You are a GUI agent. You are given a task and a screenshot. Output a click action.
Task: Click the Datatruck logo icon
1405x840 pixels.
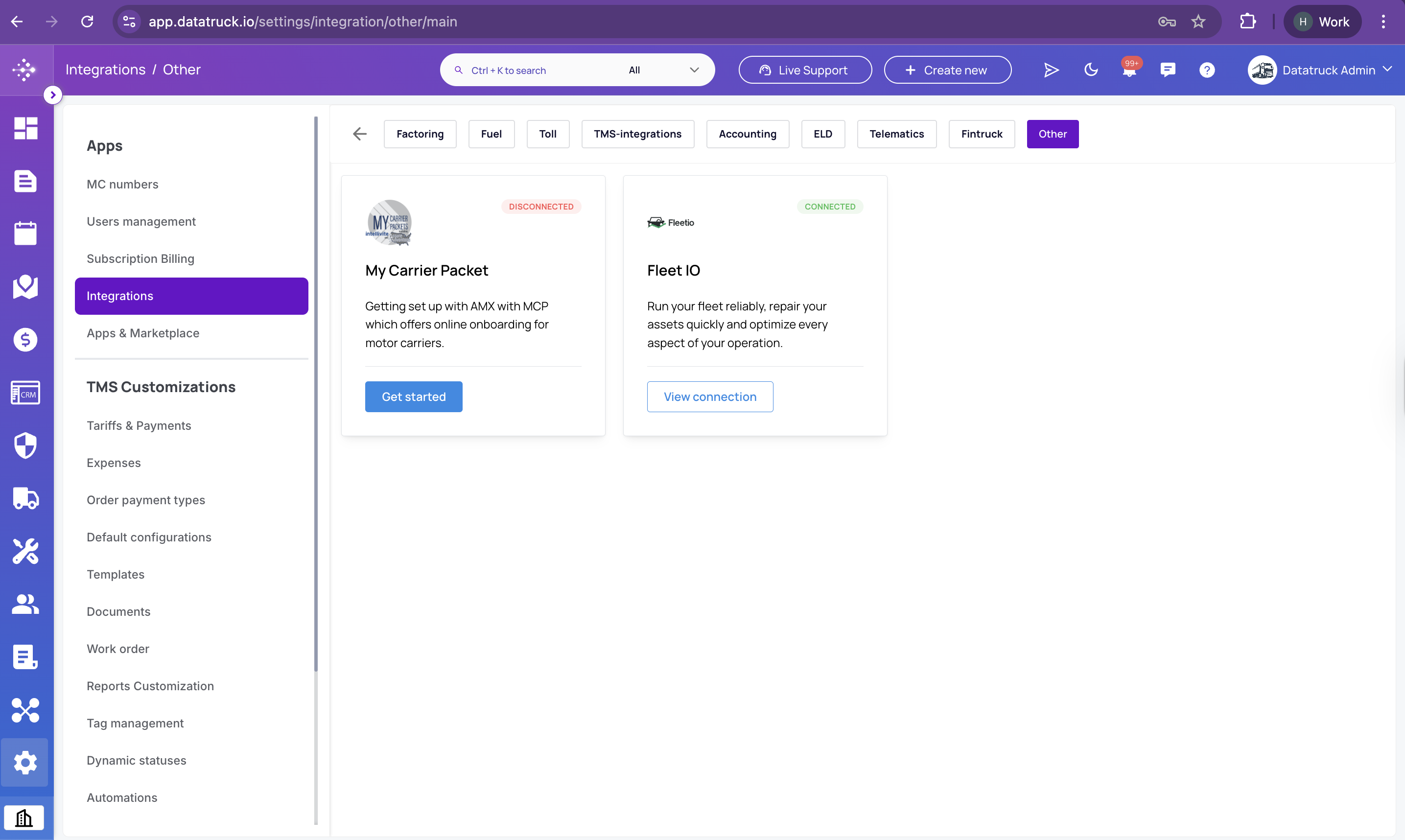coord(24,70)
